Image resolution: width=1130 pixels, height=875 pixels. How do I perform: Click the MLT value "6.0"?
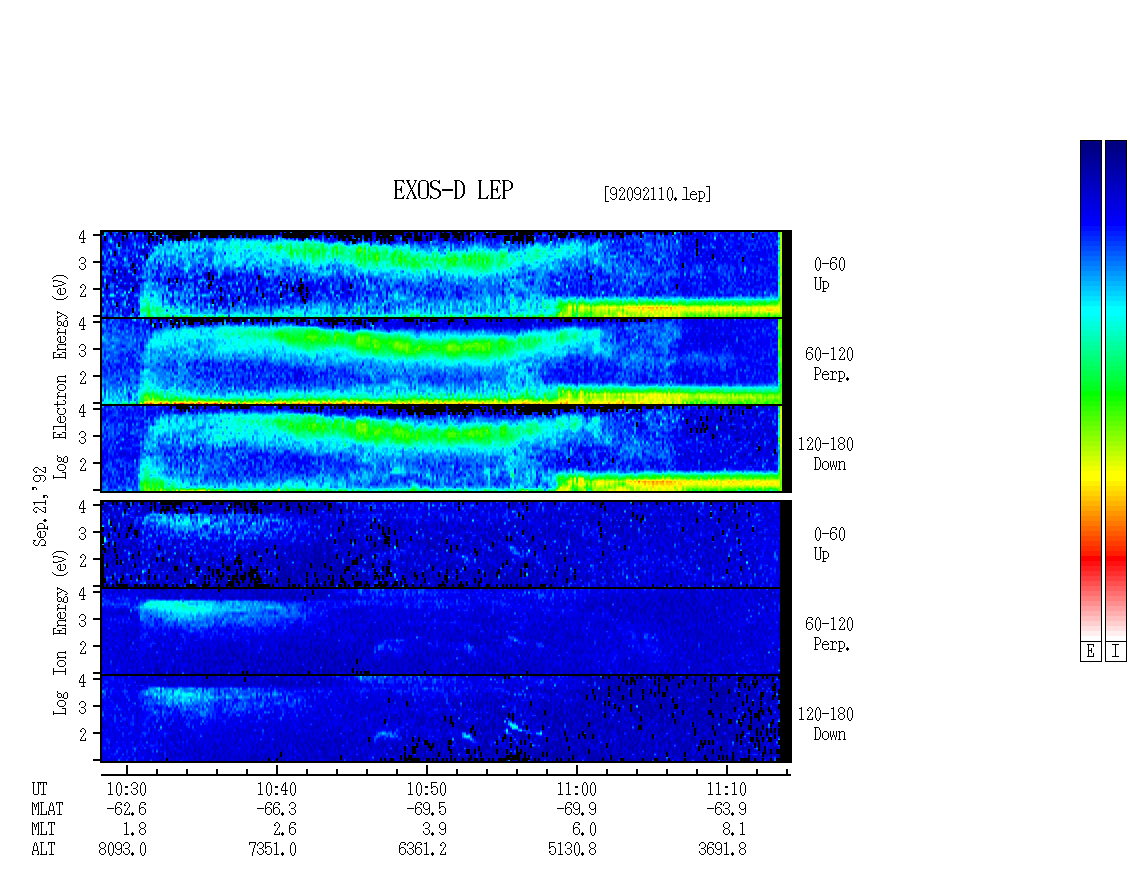pyautogui.click(x=584, y=830)
